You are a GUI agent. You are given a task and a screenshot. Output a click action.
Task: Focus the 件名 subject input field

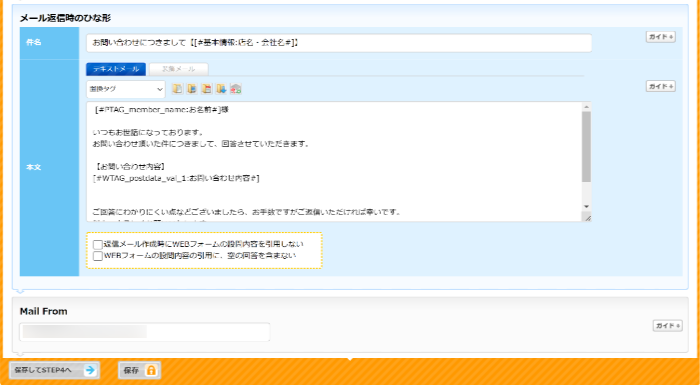coord(339,43)
